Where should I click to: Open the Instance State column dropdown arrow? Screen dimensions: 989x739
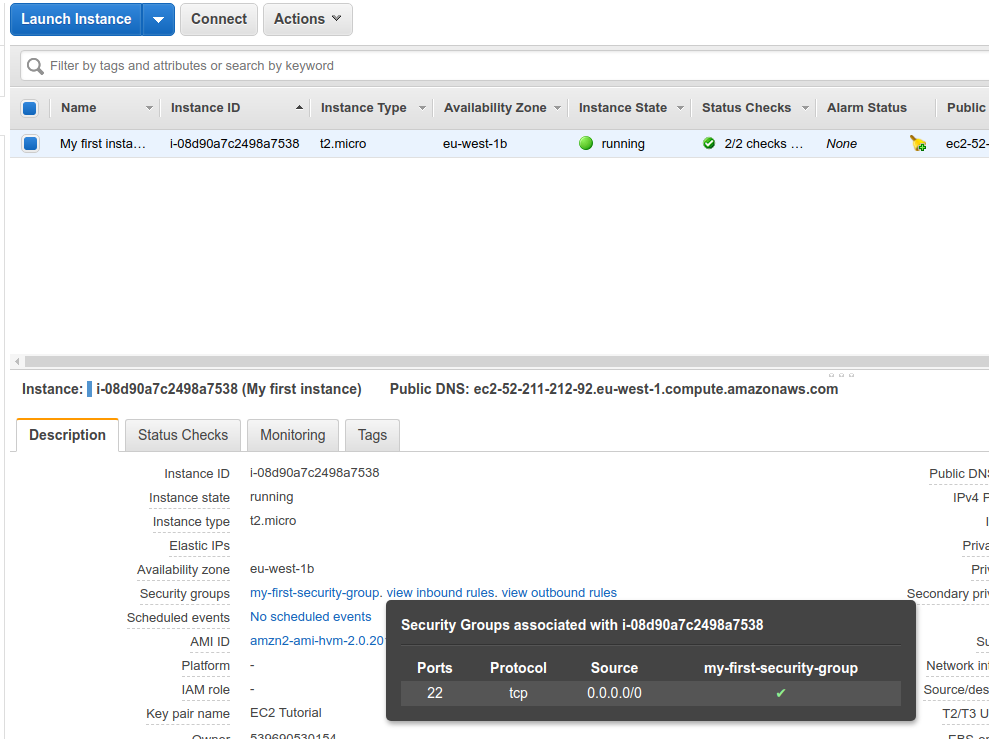point(681,108)
